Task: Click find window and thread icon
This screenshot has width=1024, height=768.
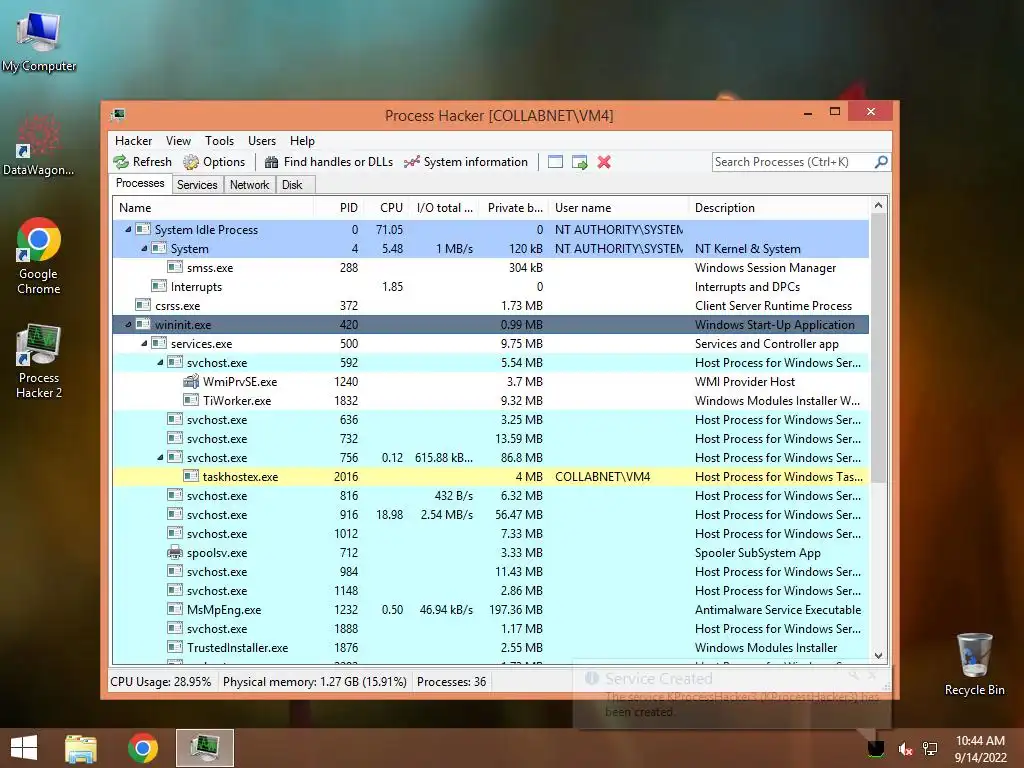Action: [x=579, y=162]
